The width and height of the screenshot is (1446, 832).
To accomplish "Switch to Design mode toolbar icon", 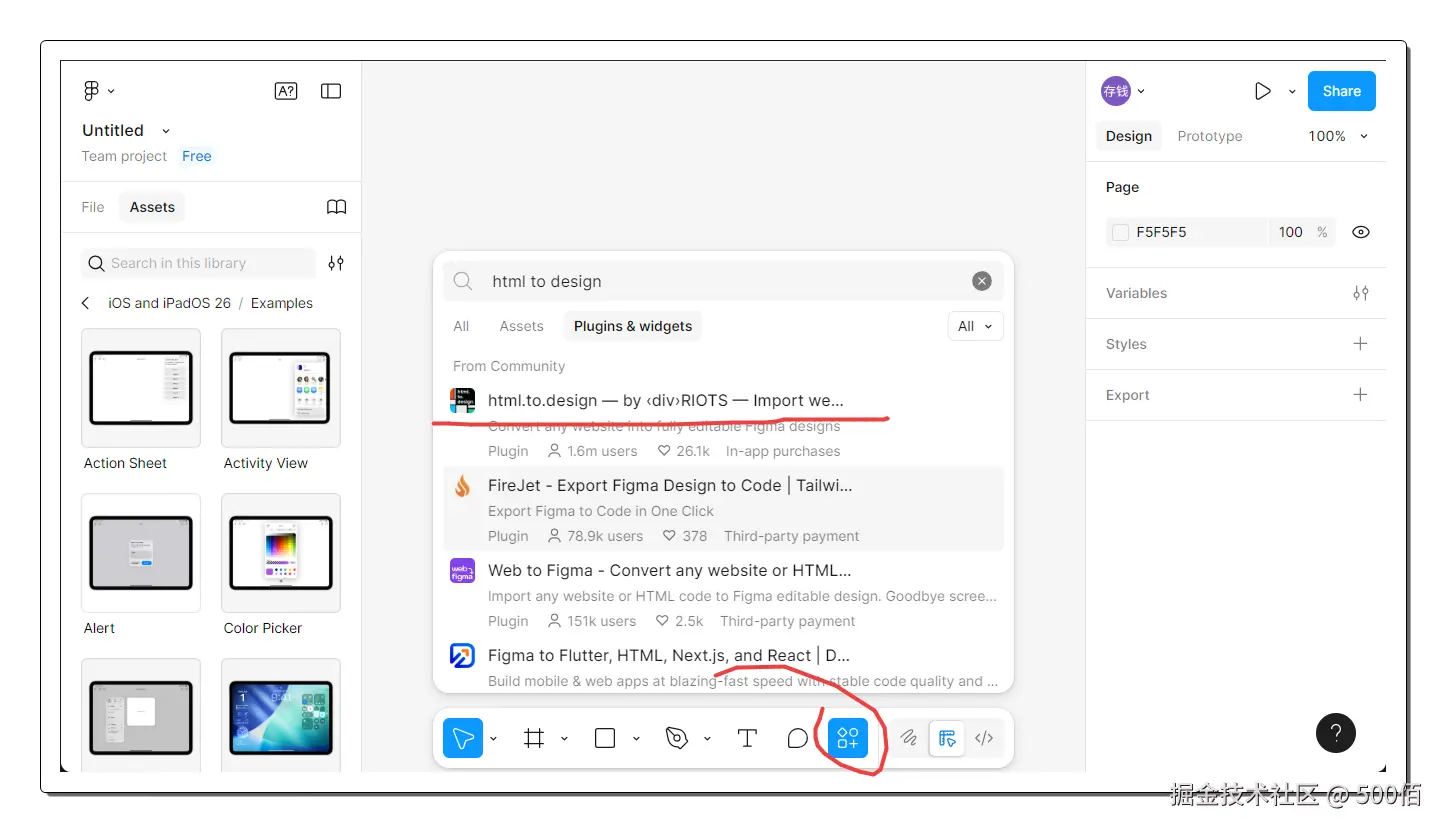I will [x=947, y=738].
